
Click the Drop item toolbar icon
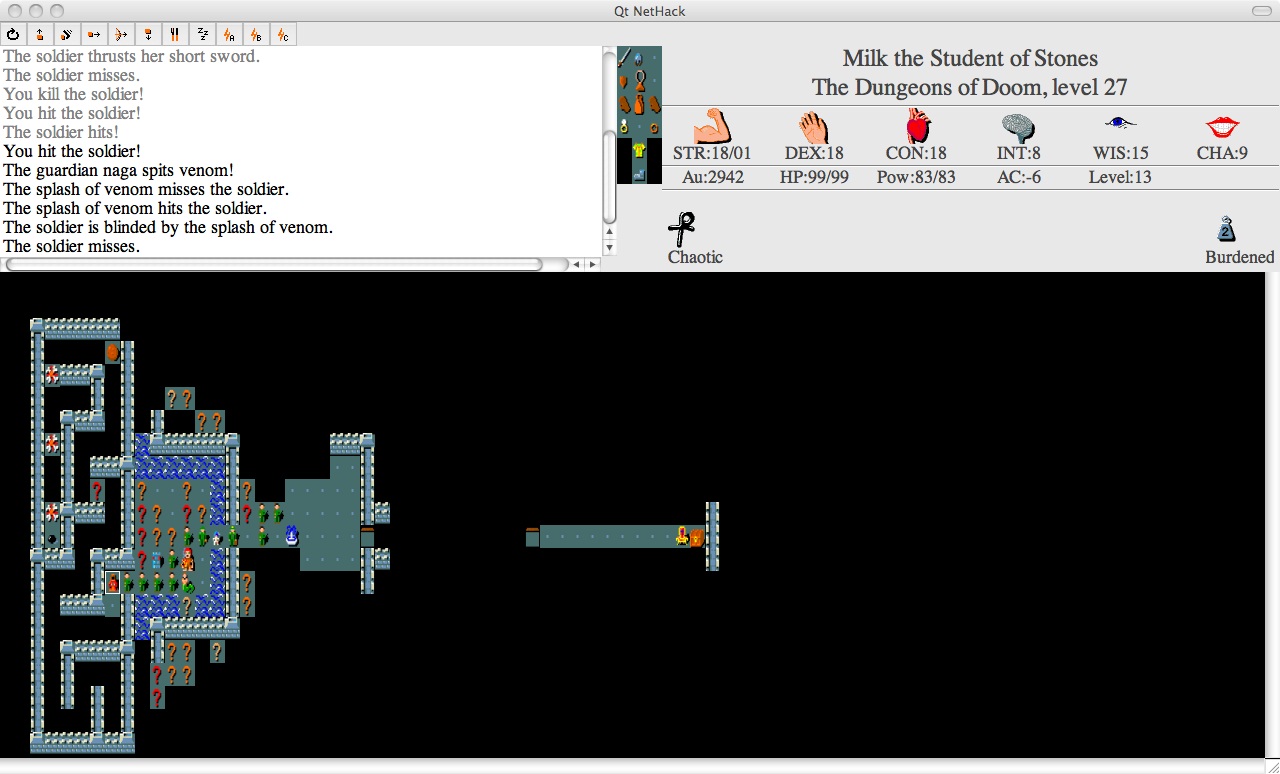(148, 35)
